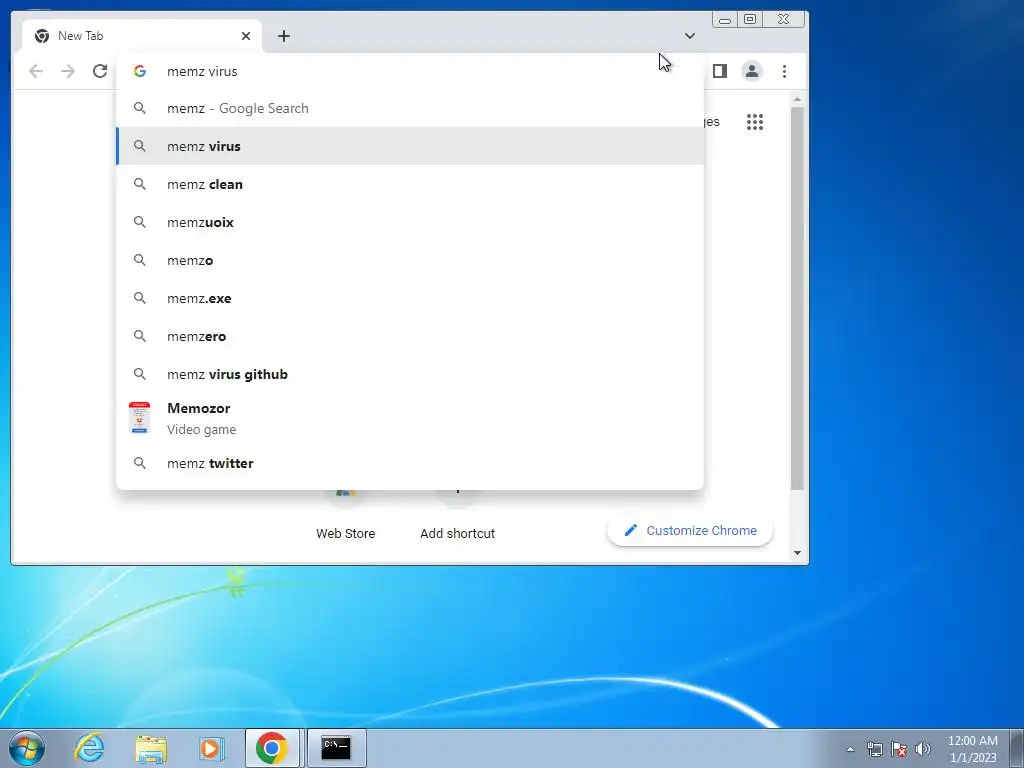Choose the highlighted 'memz virus' suggestion
1024x768 pixels.
point(409,146)
